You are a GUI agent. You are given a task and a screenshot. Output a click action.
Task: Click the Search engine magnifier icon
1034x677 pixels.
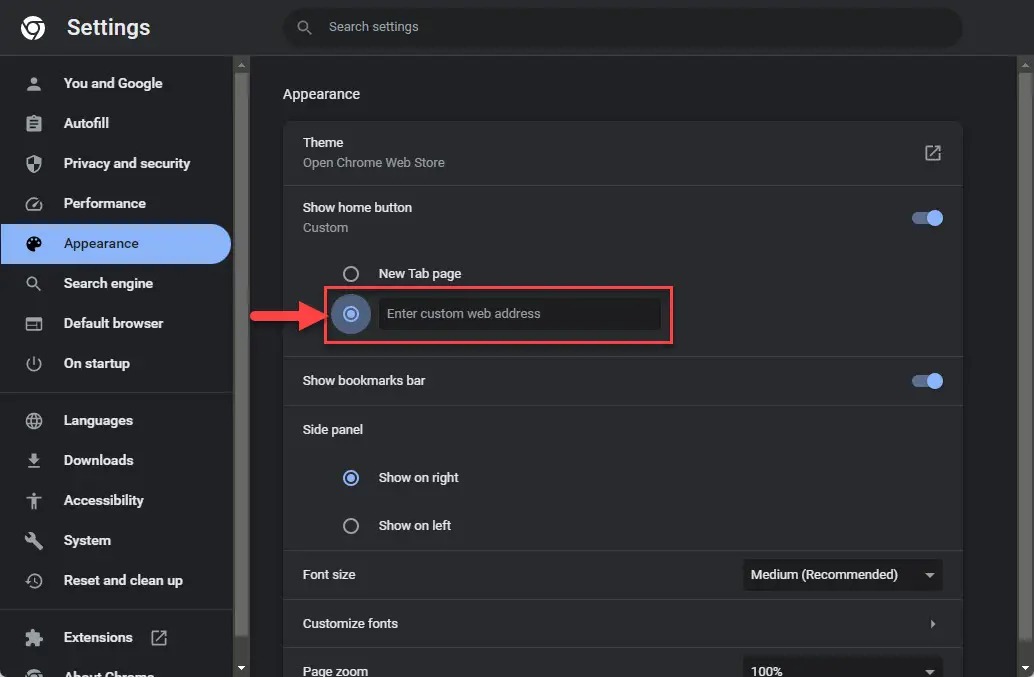[x=34, y=283]
